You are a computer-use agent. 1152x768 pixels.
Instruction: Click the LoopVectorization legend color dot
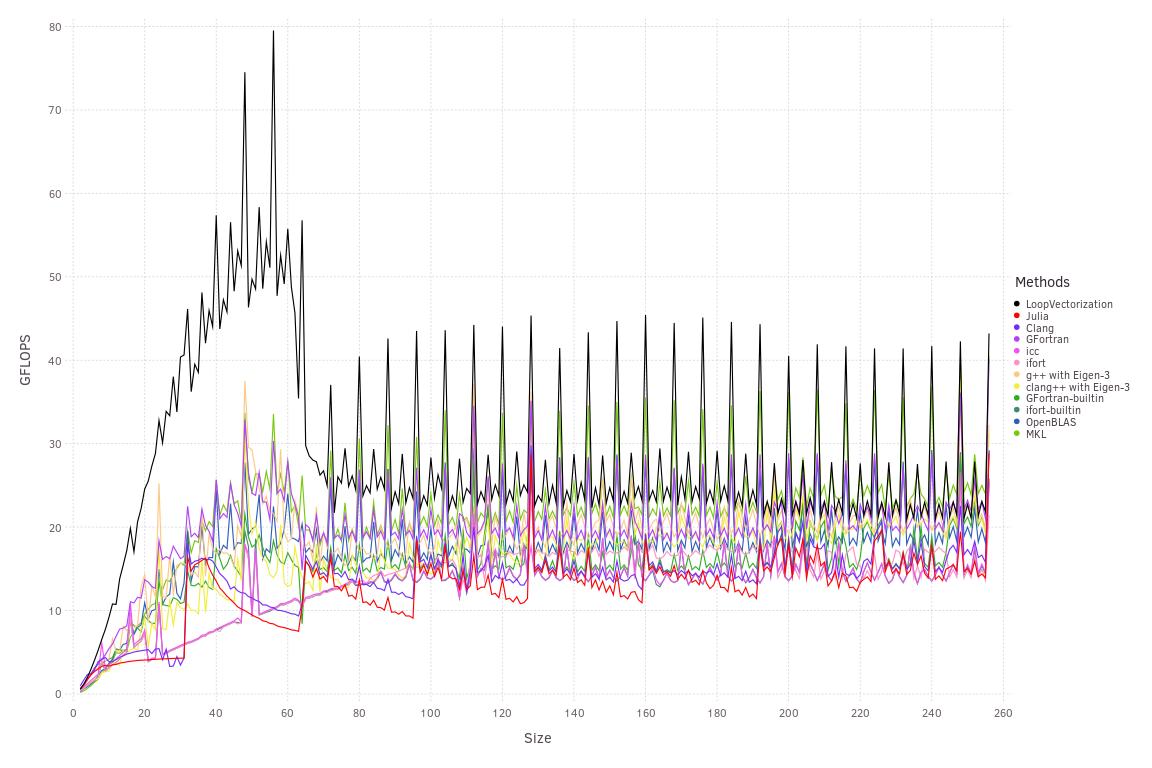tap(1016, 304)
